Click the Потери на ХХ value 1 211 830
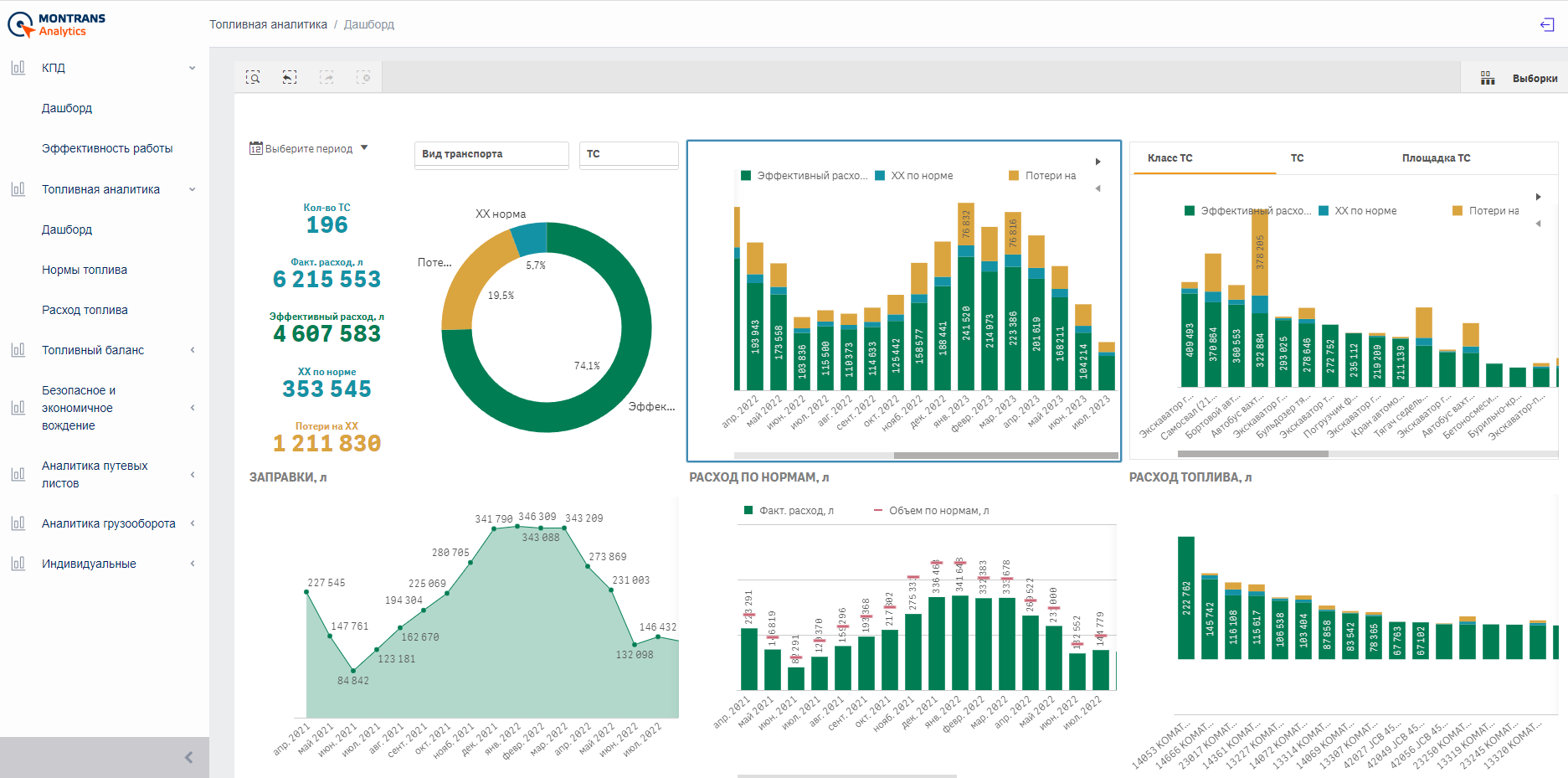The height and width of the screenshot is (778, 1568). tap(326, 443)
